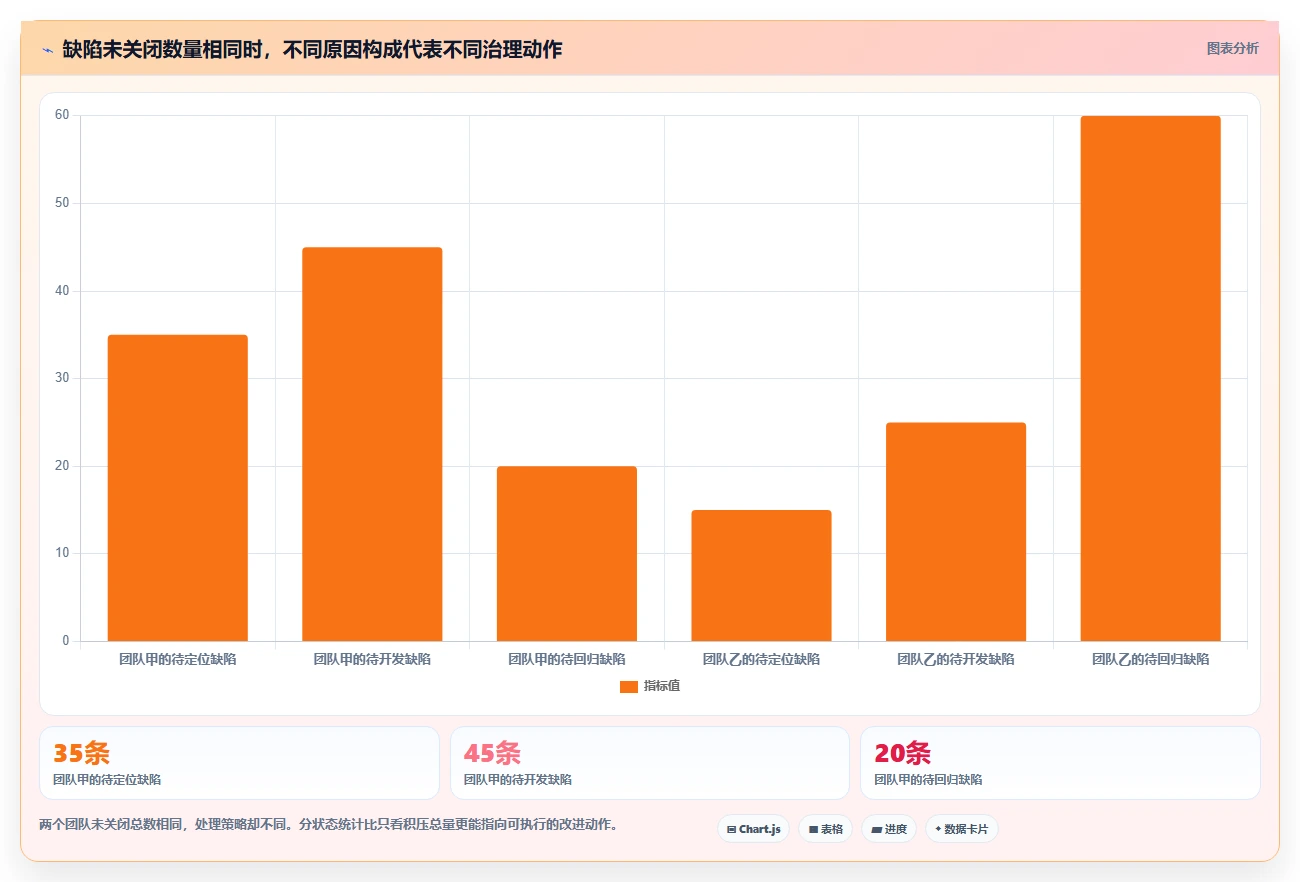This screenshot has width=1300, height=882.
Task: Open the 45条 data card
Action: 650,763
